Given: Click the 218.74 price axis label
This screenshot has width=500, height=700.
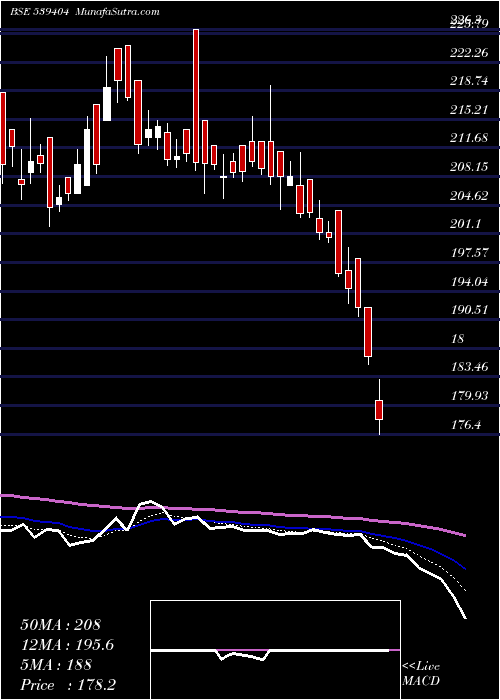Looking at the screenshot, I should (x=467, y=82).
